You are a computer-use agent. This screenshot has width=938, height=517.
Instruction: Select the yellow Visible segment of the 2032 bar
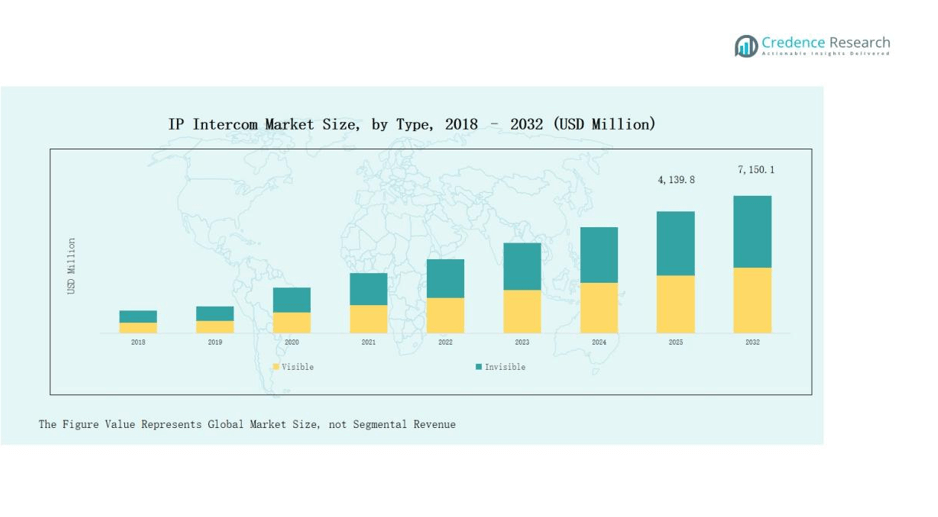click(x=752, y=300)
